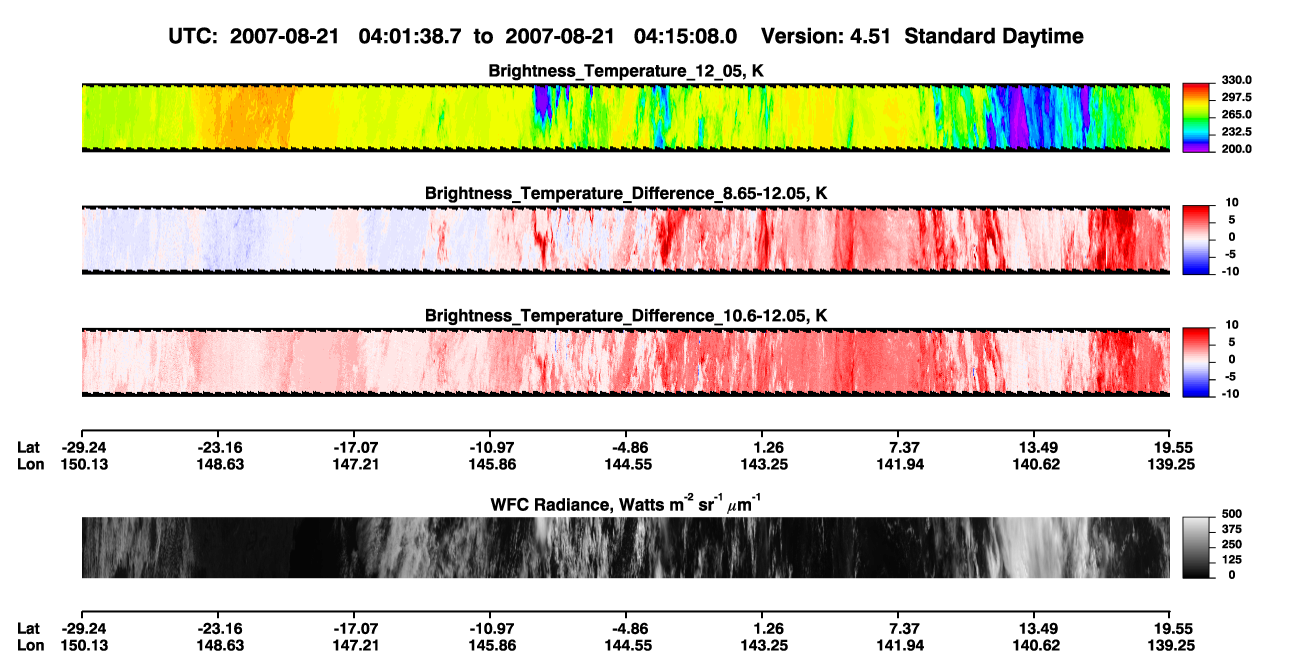Click the Brightness_Temperature_12_05 image strip
This screenshot has width=1300, height=667.
[x=625, y=117]
